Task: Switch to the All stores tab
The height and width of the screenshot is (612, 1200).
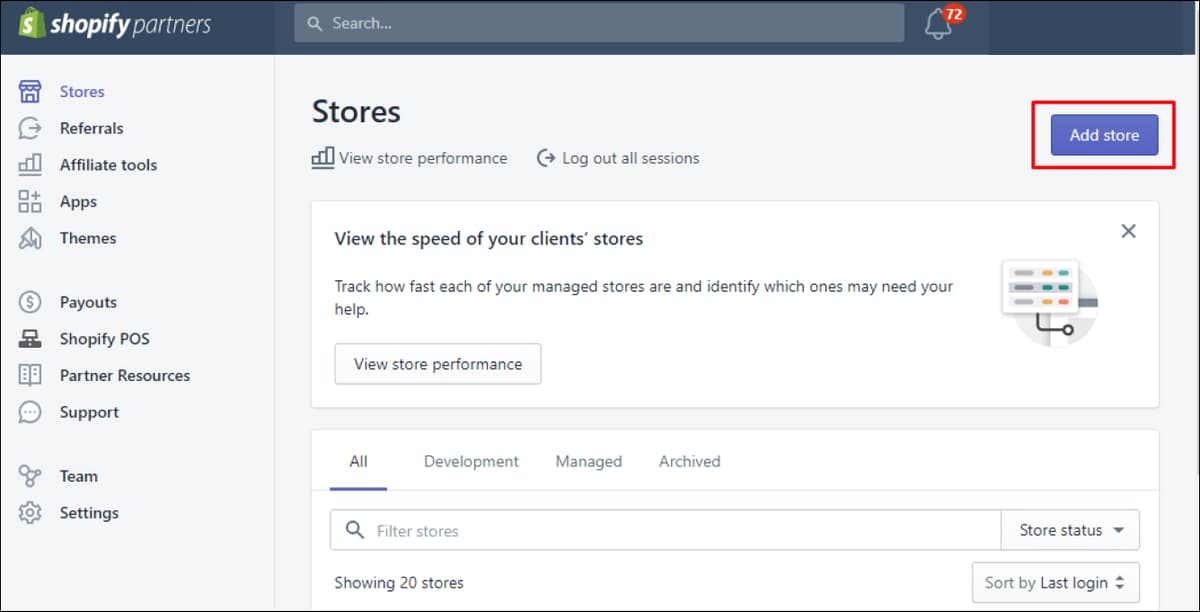Action: coord(358,461)
